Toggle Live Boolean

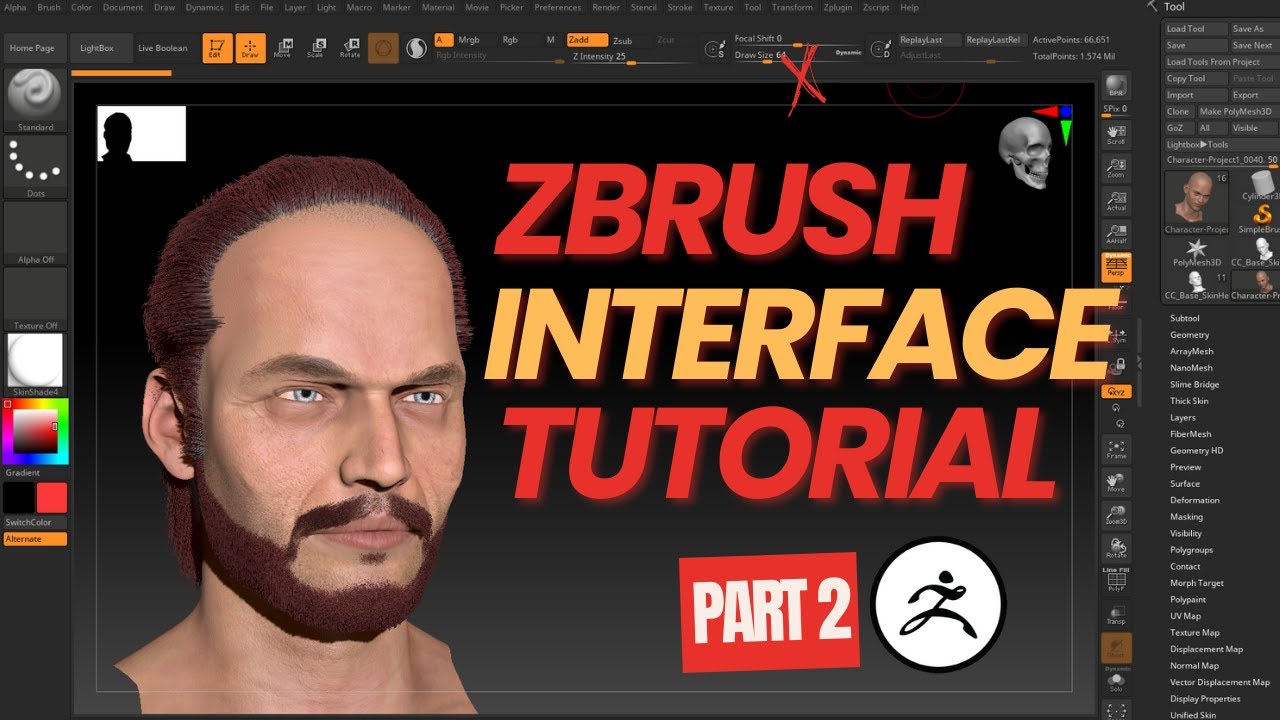[x=163, y=48]
